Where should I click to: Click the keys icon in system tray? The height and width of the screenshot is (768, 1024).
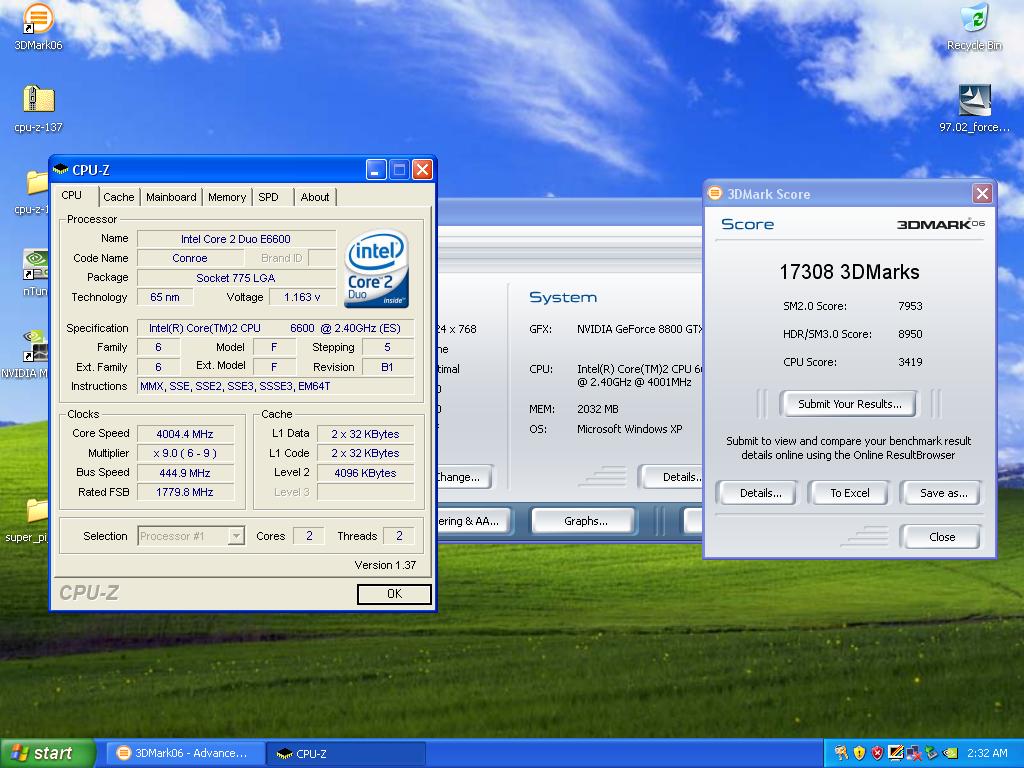[840, 753]
